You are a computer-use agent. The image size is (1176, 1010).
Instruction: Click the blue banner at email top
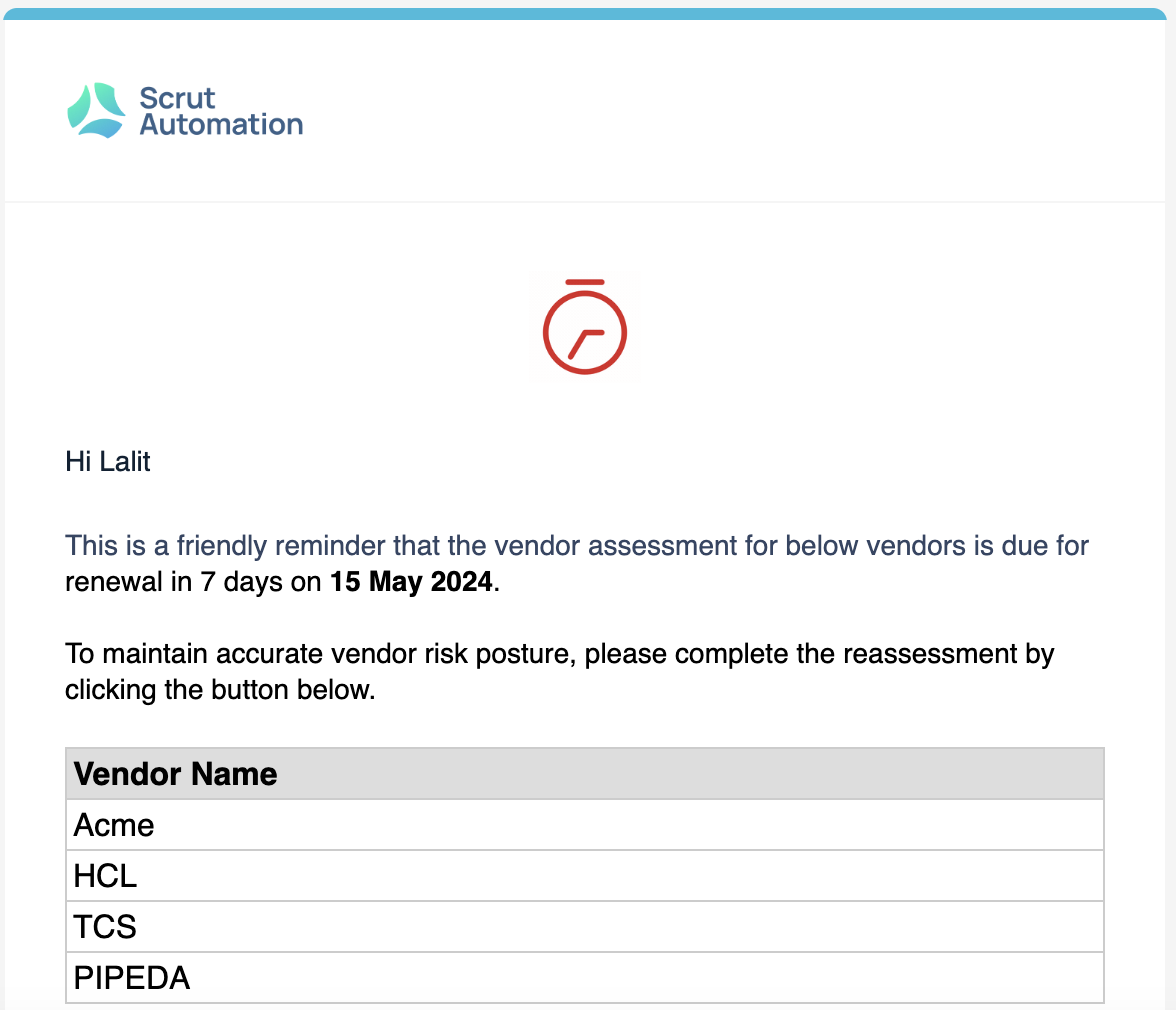click(x=585, y=13)
